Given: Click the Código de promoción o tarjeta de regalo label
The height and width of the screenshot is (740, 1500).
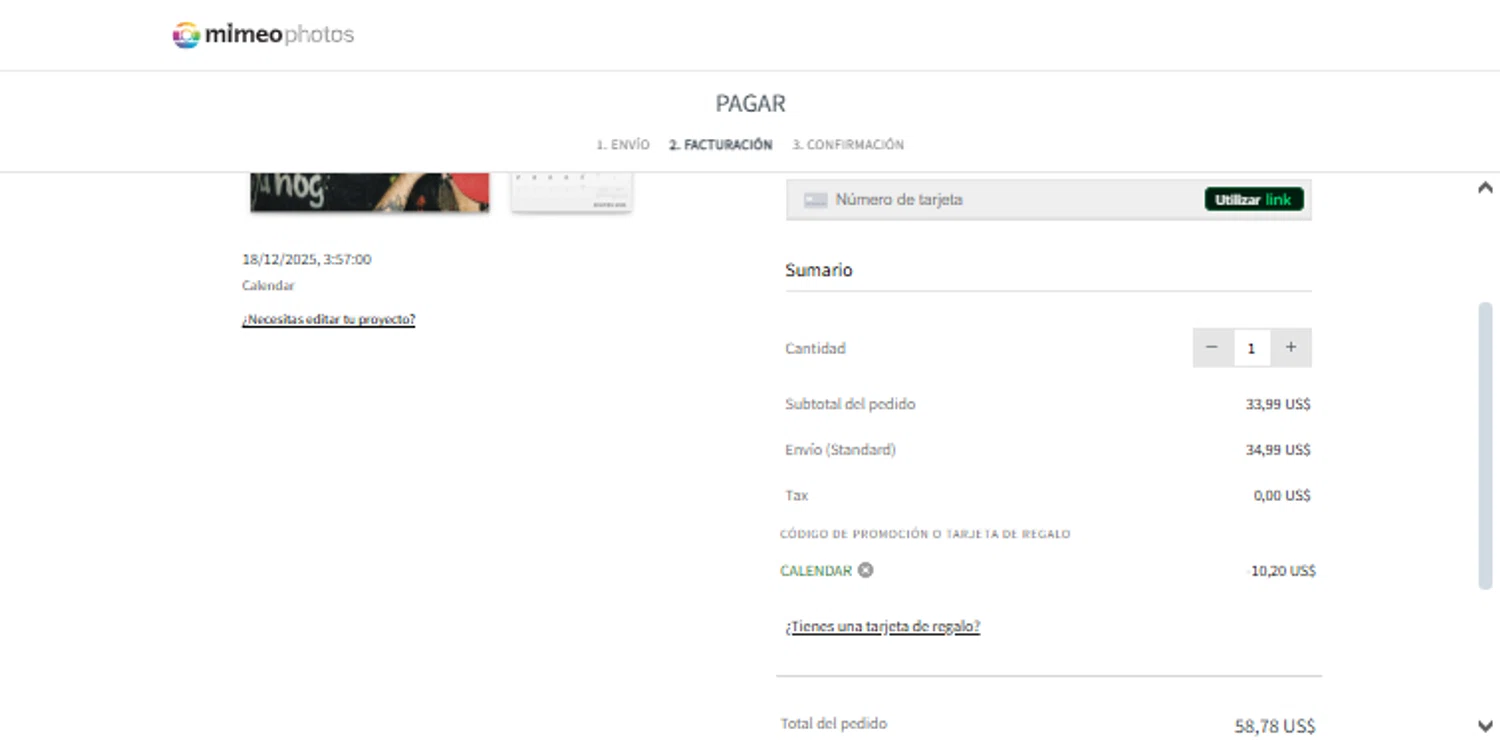Looking at the screenshot, I should tap(925, 534).
